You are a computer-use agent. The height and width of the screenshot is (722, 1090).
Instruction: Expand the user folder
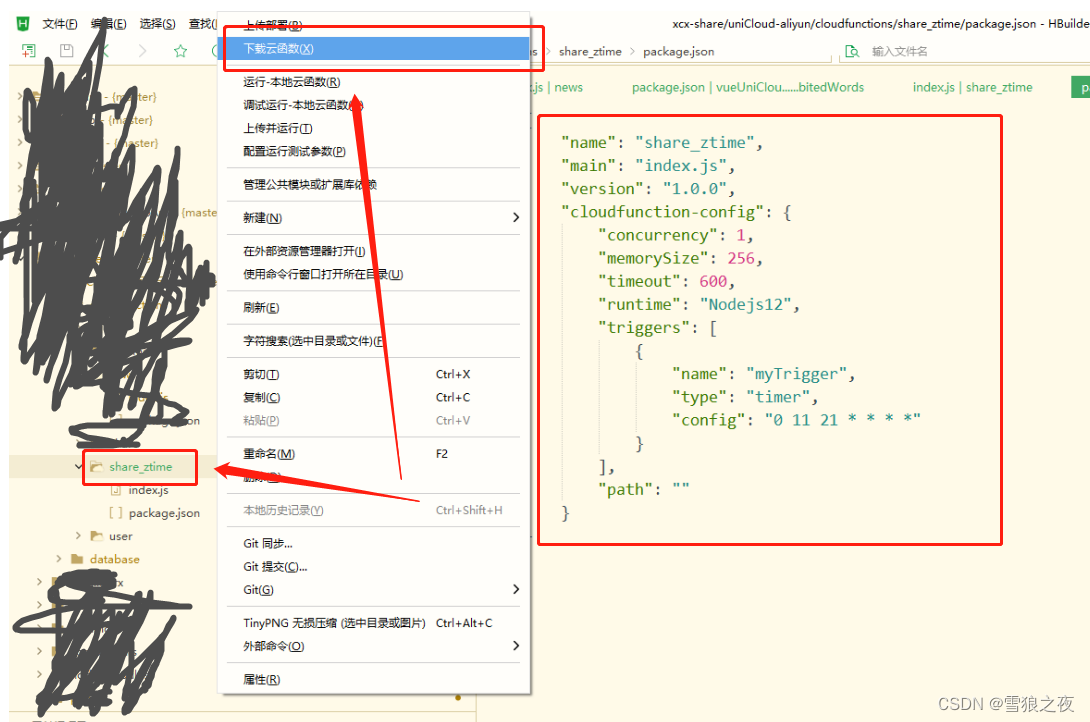[78, 536]
